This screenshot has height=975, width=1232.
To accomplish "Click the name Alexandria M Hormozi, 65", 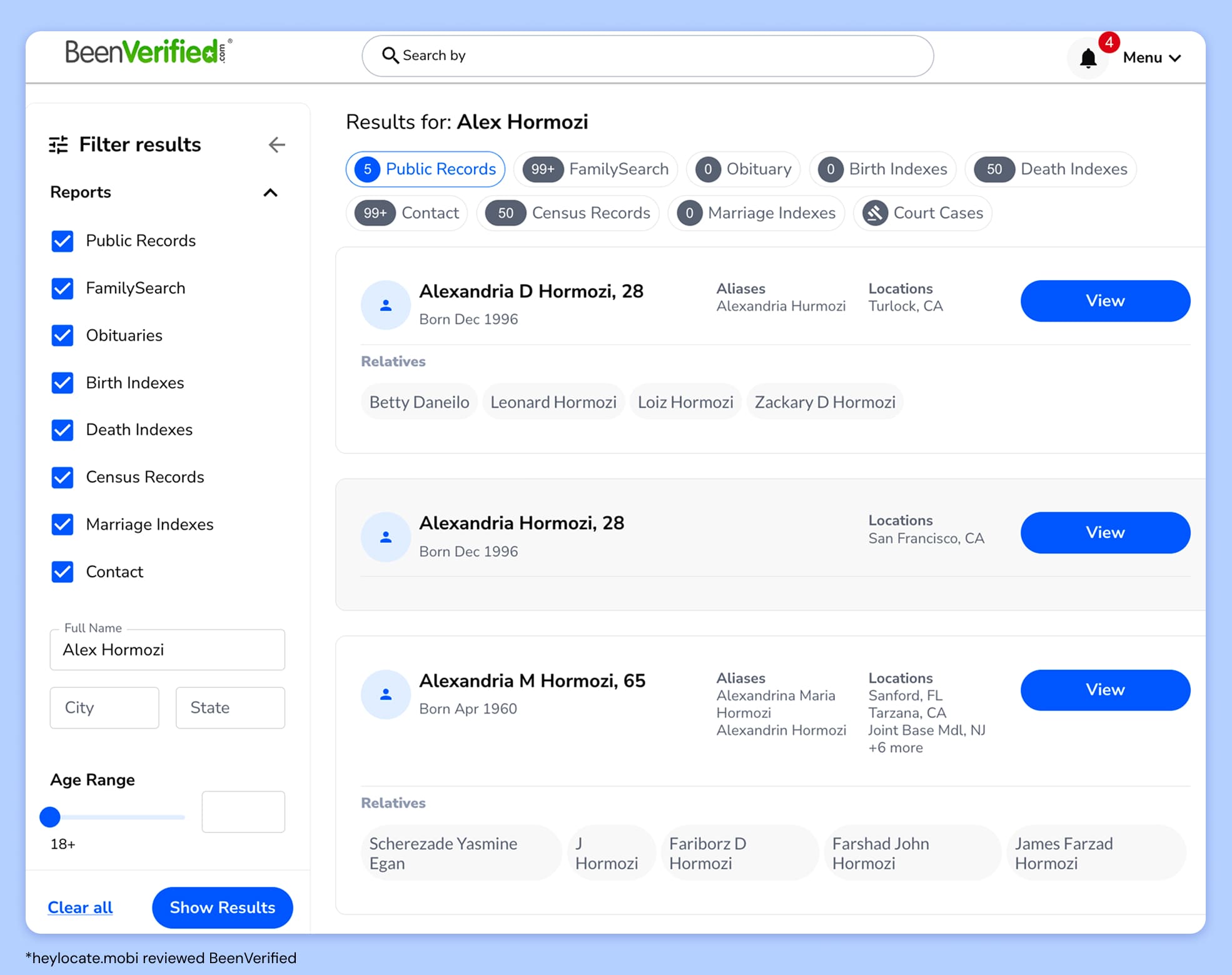I will coord(532,680).
